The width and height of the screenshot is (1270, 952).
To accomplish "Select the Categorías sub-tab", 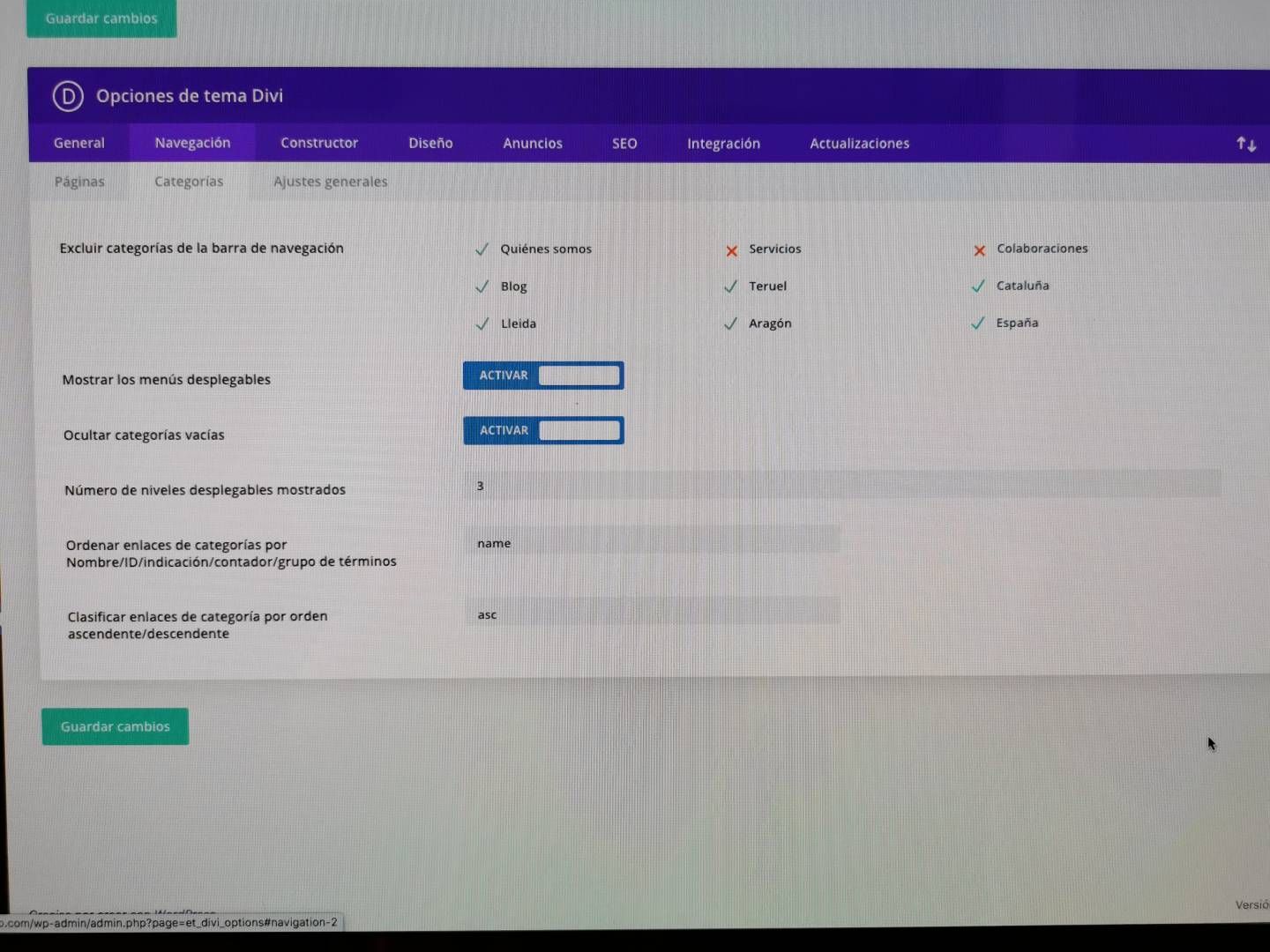I will tap(189, 182).
